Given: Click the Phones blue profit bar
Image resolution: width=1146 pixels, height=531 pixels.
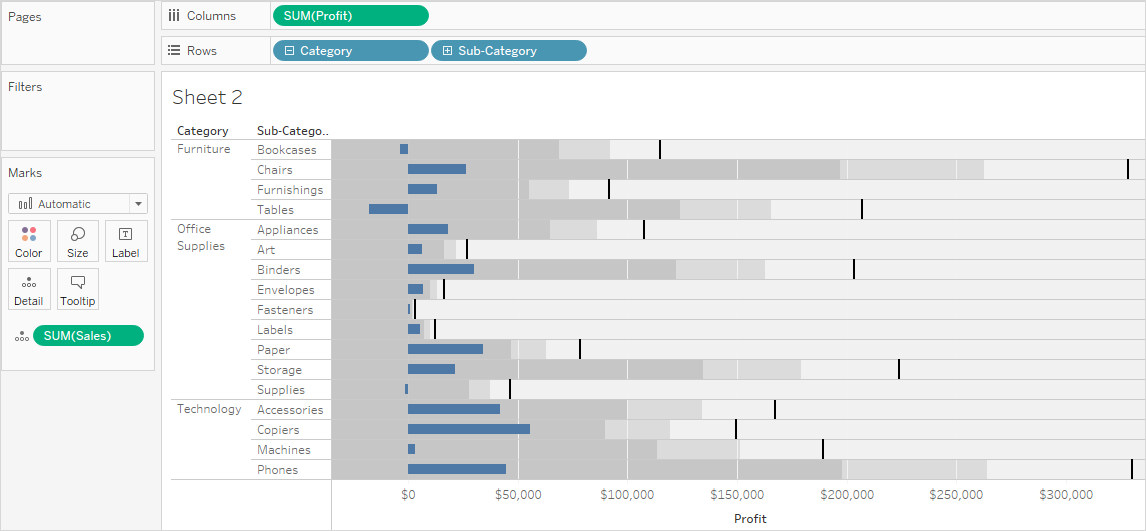Looking at the screenshot, I should (457, 469).
